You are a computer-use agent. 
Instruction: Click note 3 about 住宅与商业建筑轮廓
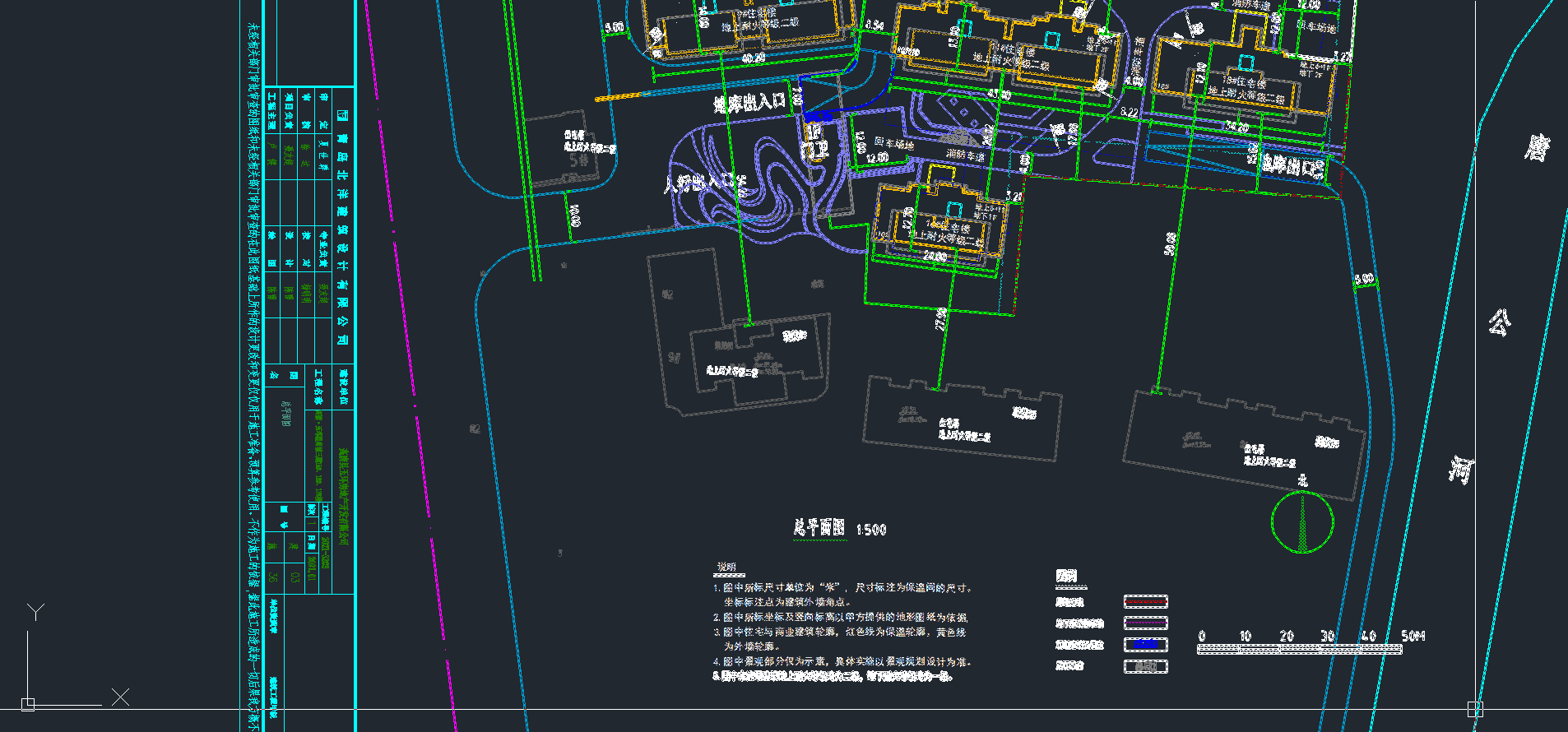point(839,639)
